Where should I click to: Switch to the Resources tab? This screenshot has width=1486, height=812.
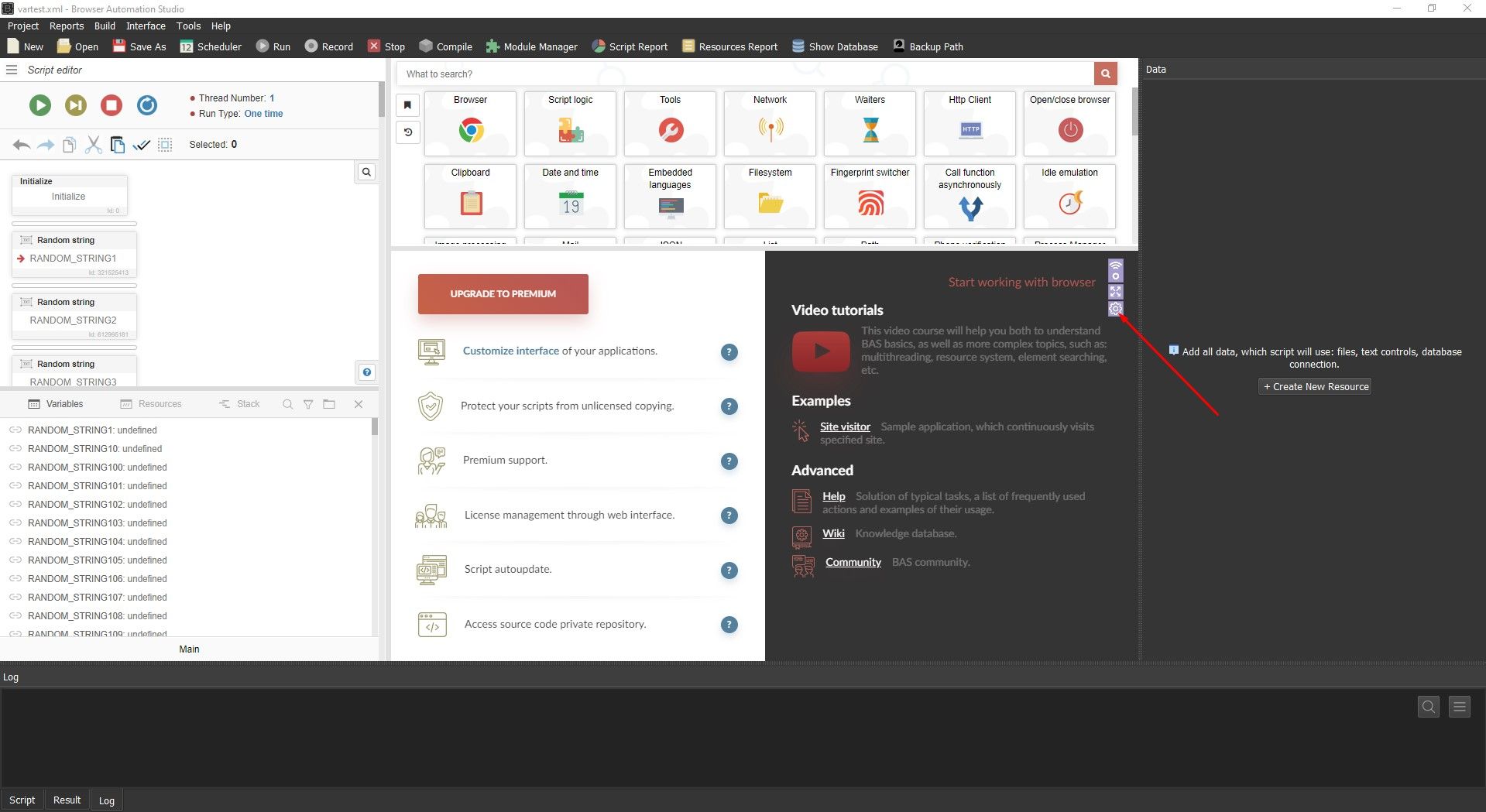click(152, 404)
